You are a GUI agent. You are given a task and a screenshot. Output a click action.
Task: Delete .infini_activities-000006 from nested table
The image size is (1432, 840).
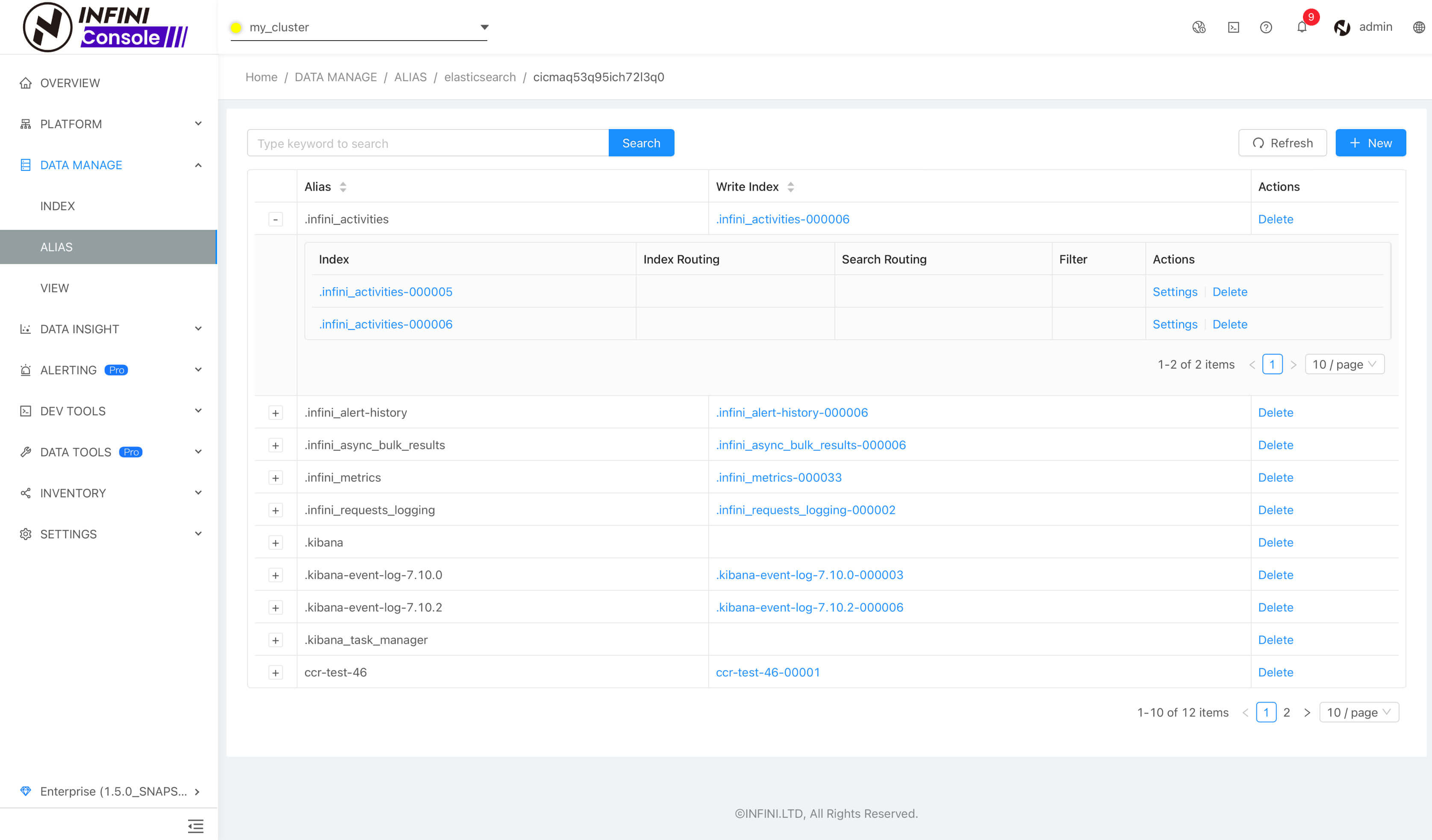[1230, 324]
